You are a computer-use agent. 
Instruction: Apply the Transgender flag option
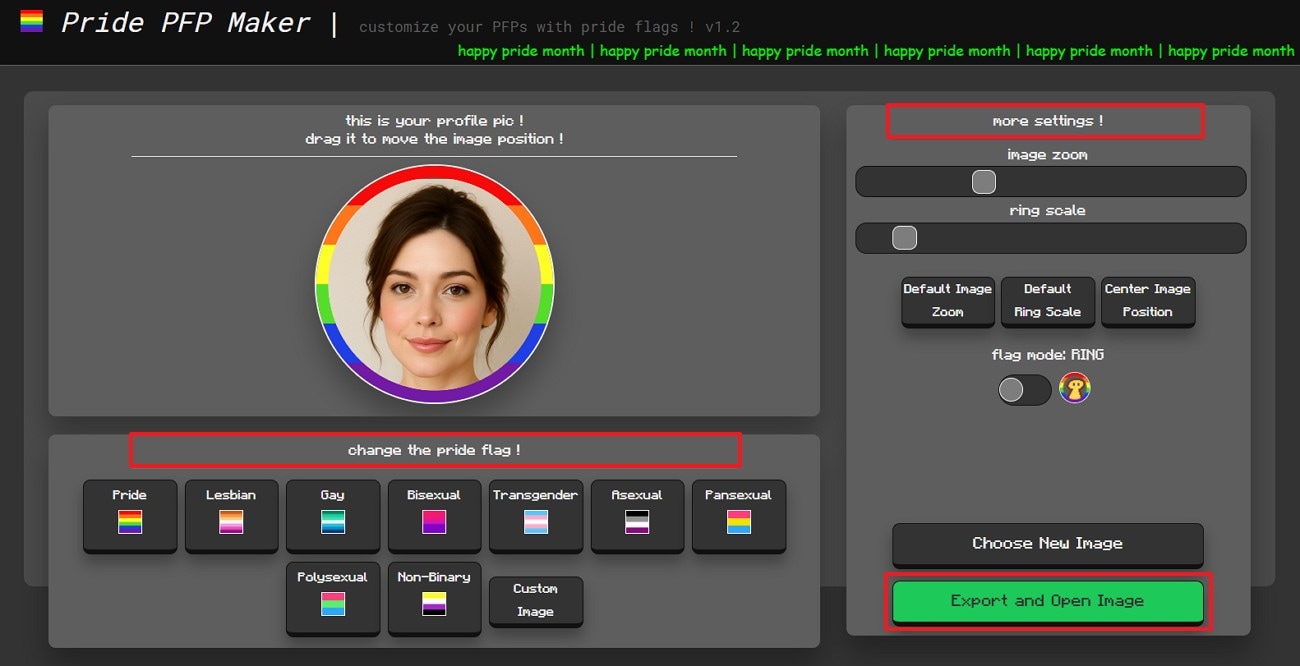(536, 515)
